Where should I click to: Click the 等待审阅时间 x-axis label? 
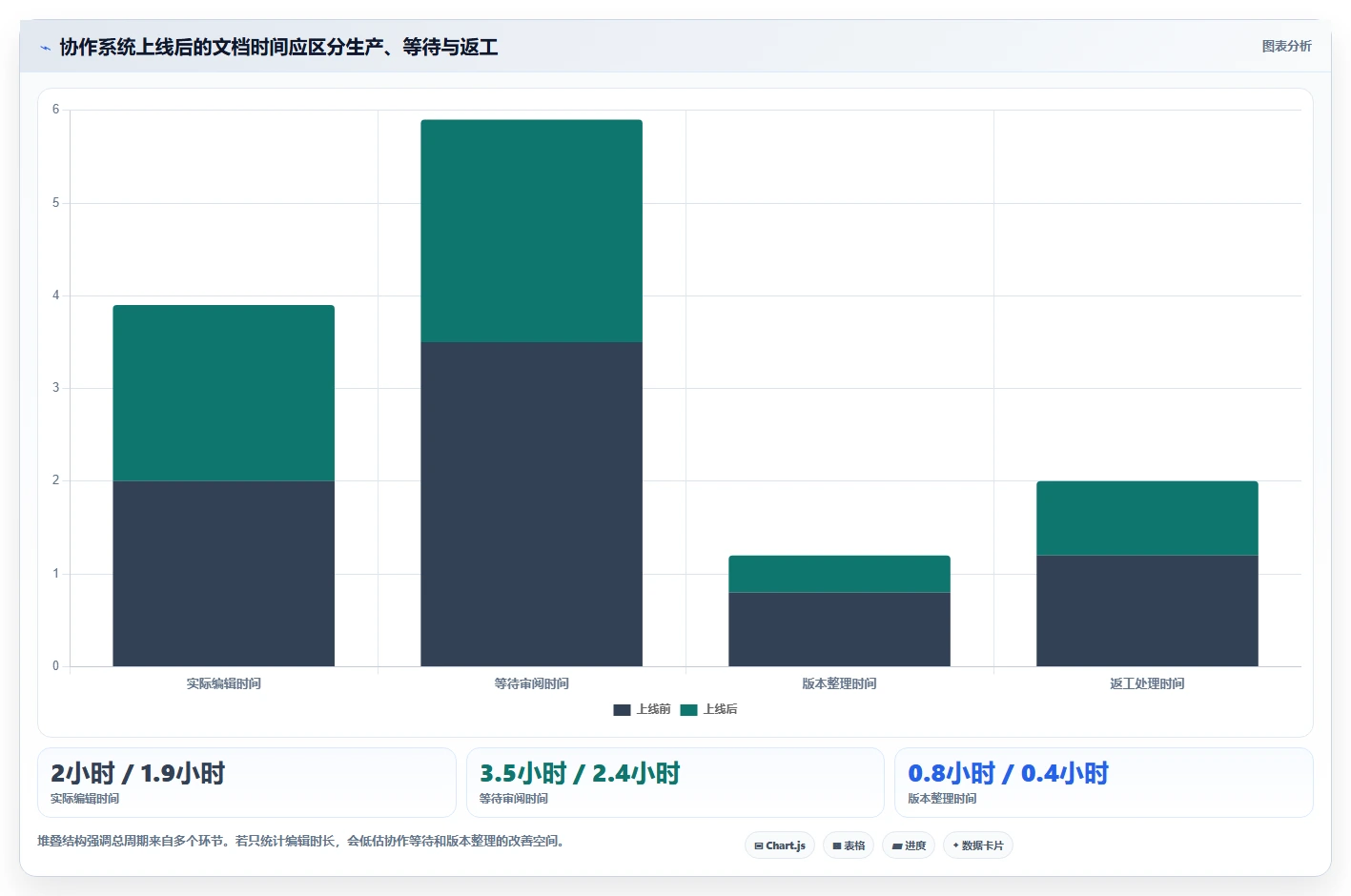click(x=532, y=683)
